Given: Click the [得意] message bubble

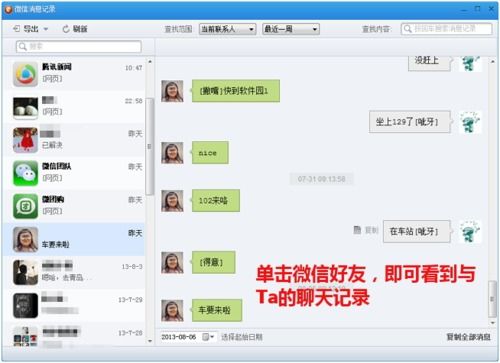Looking at the screenshot, I should (213, 262).
